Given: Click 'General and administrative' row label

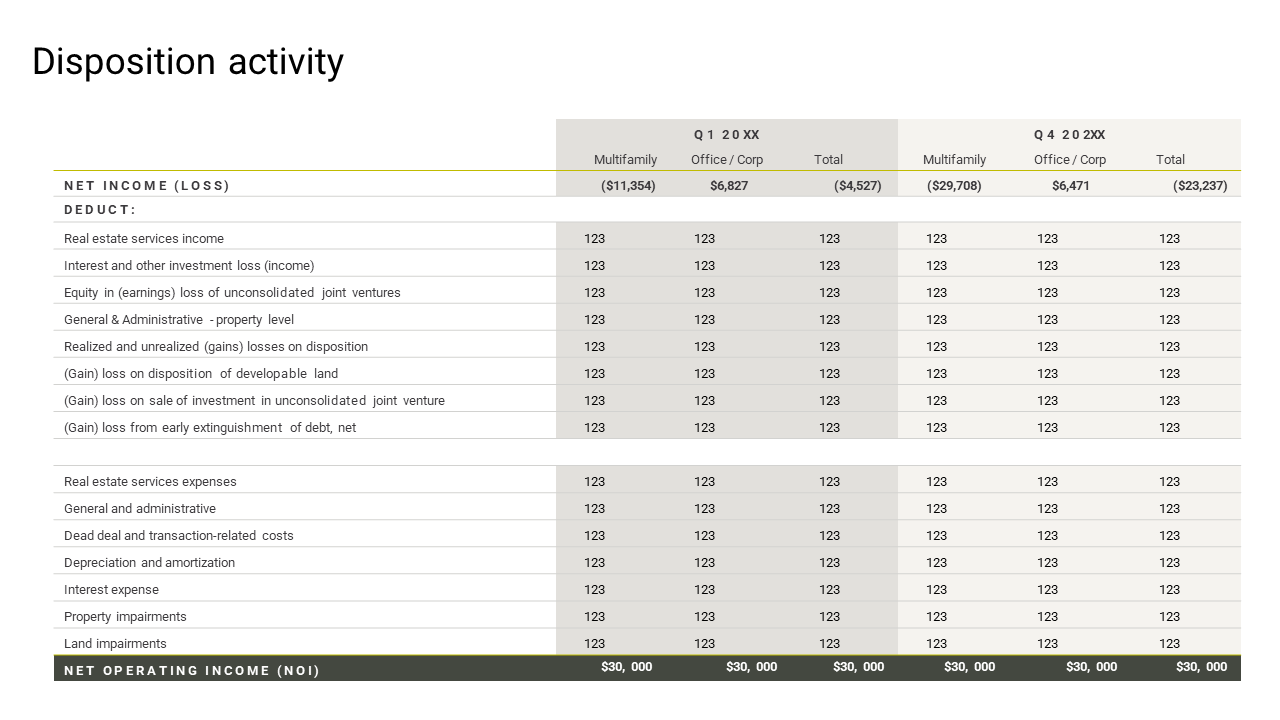Looking at the screenshot, I should coord(140,509).
